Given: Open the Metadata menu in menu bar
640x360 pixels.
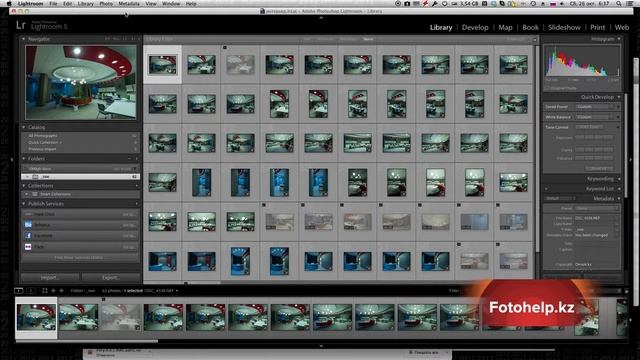Looking at the screenshot, I should tap(129, 4).
